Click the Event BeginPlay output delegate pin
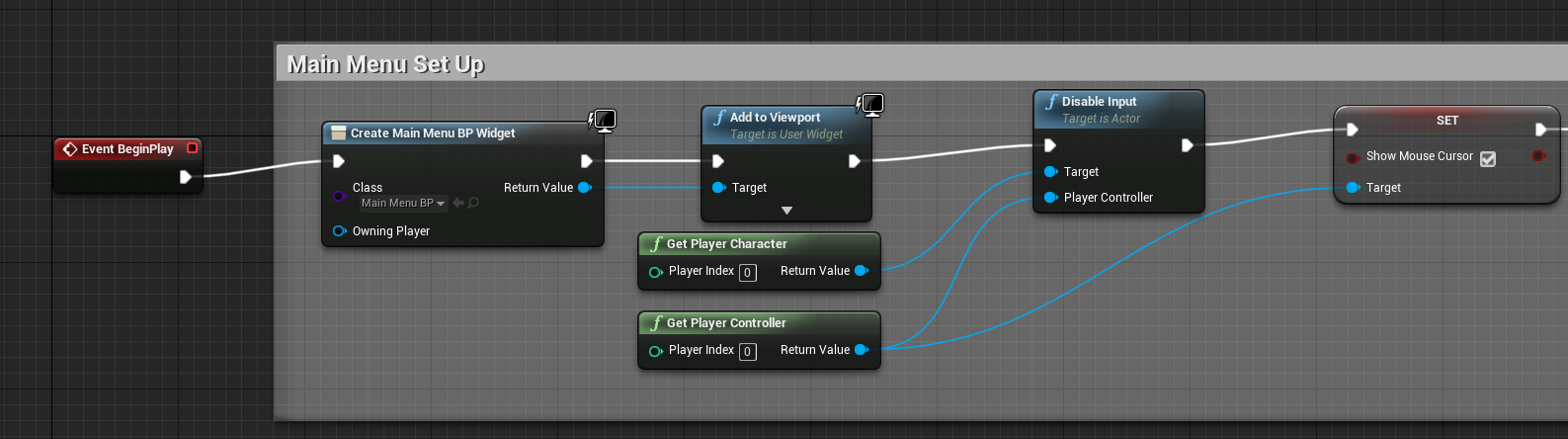The height and width of the screenshot is (439, 1568). pyautogui.click(x=193, y=148)
